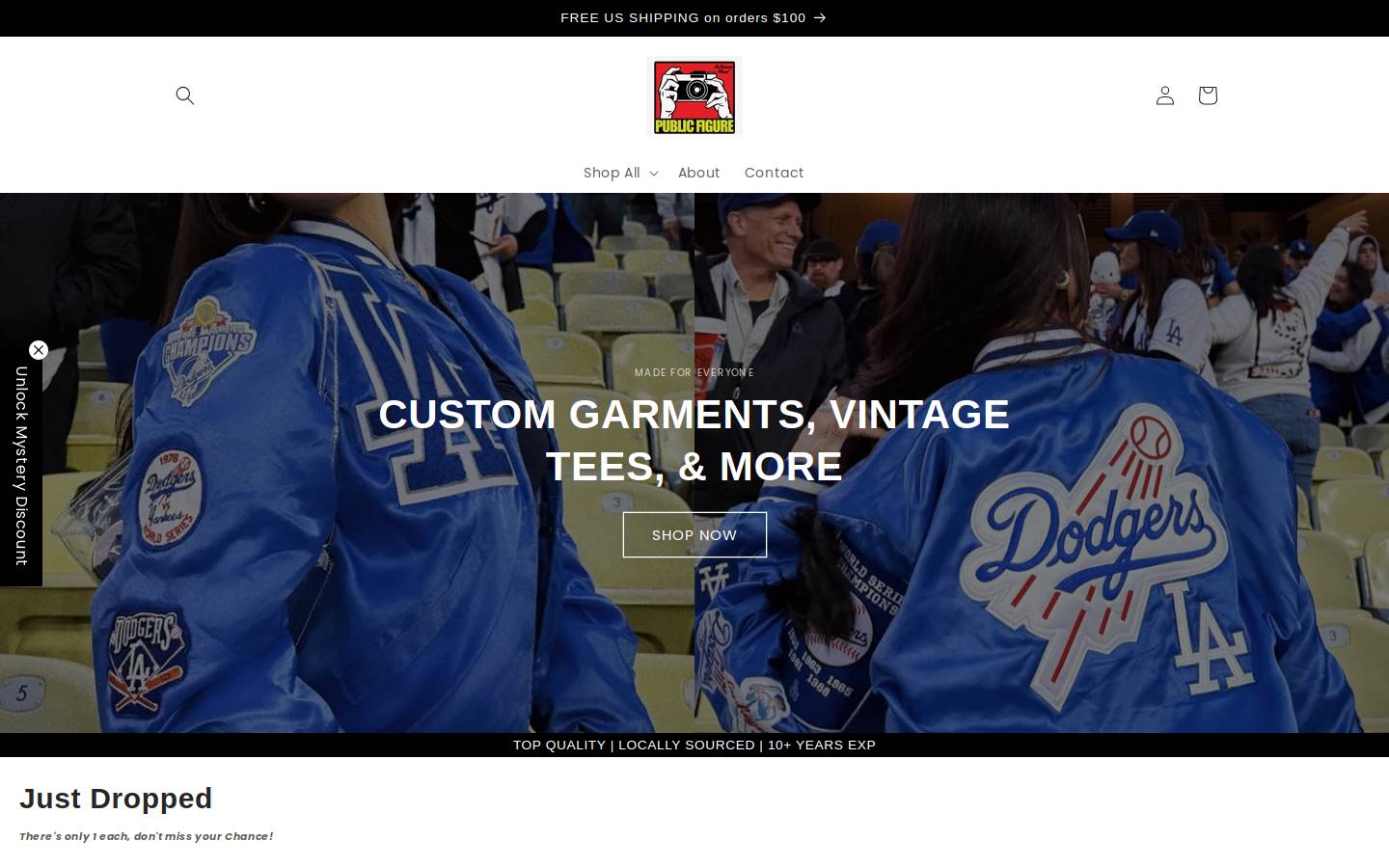Click the Public Figure logo
This screenshot has height=868, width=1389.
click(694, 97)
